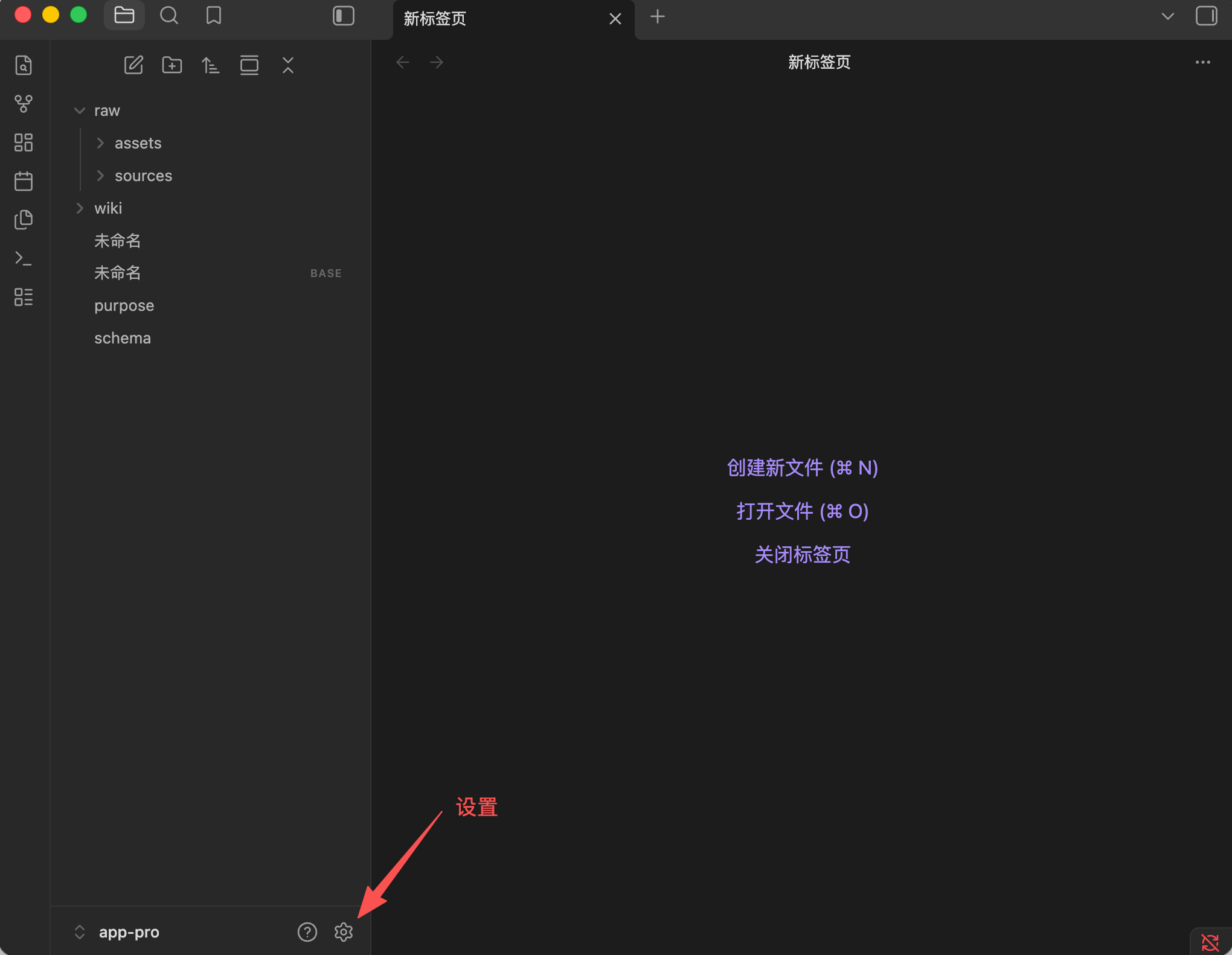Create a new note icon
The image size is (1232, 955).
[133, 65]
